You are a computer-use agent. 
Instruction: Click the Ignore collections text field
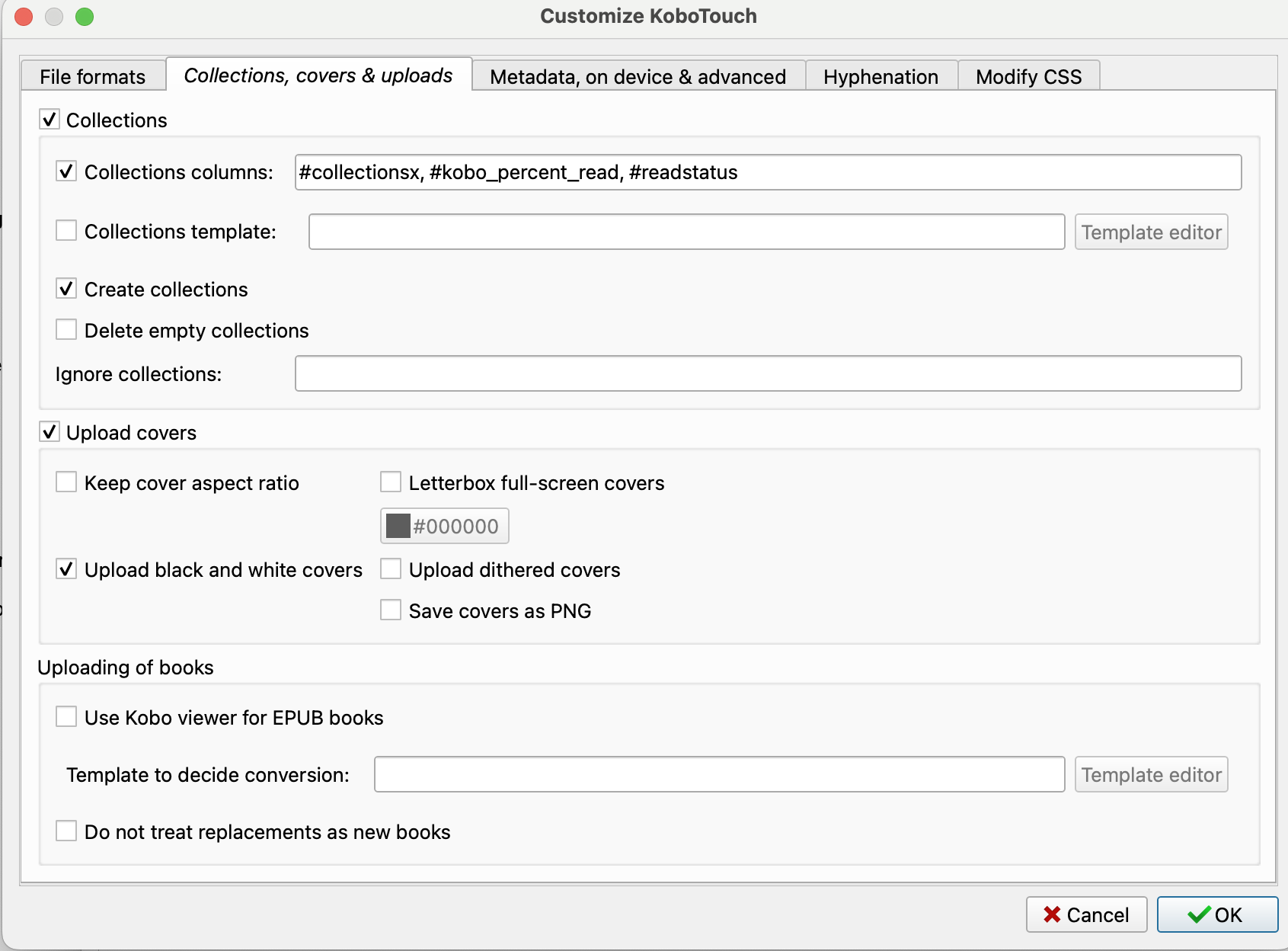[768, 373]
